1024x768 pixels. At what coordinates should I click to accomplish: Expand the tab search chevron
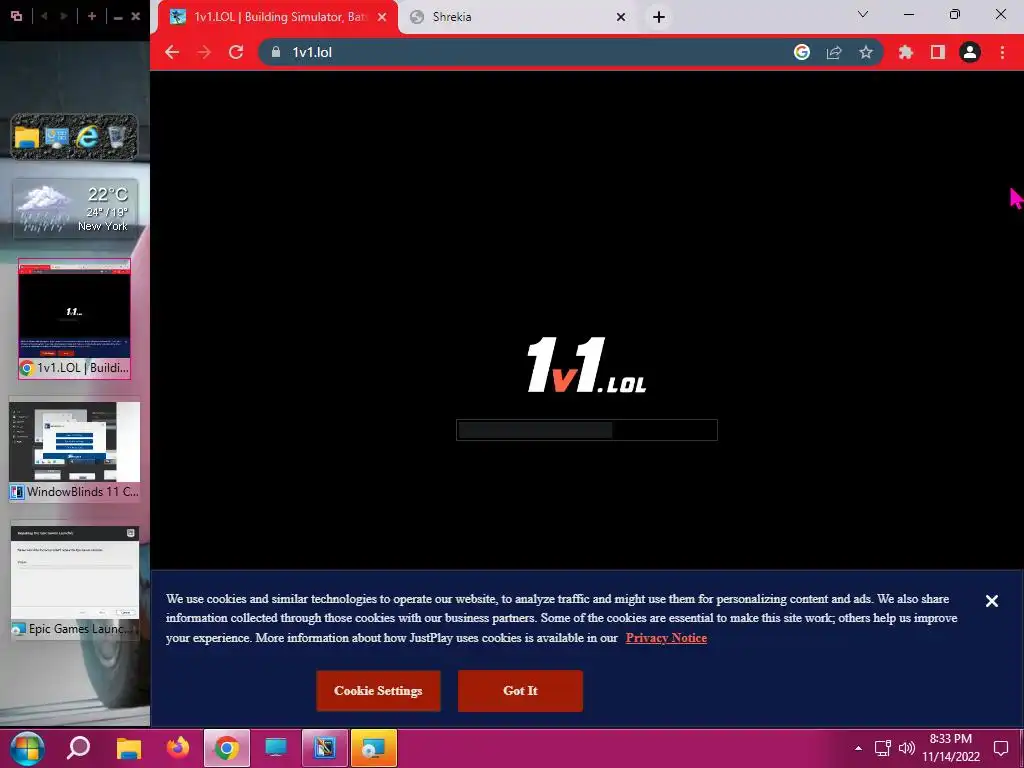click(x=863, y=14)
